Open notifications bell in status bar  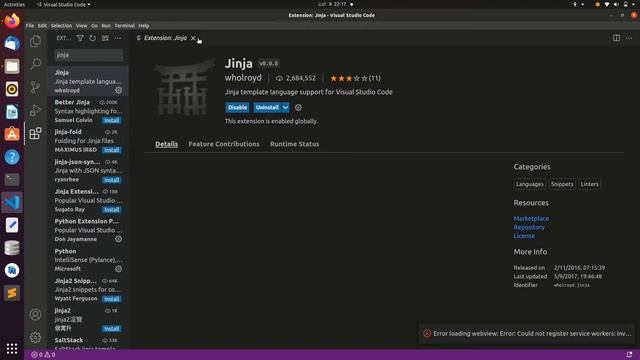tap(629, 354)
